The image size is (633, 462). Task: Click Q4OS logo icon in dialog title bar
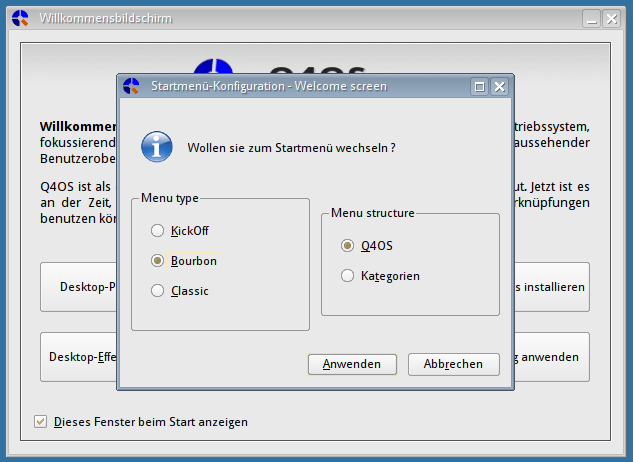coord(131,86)
